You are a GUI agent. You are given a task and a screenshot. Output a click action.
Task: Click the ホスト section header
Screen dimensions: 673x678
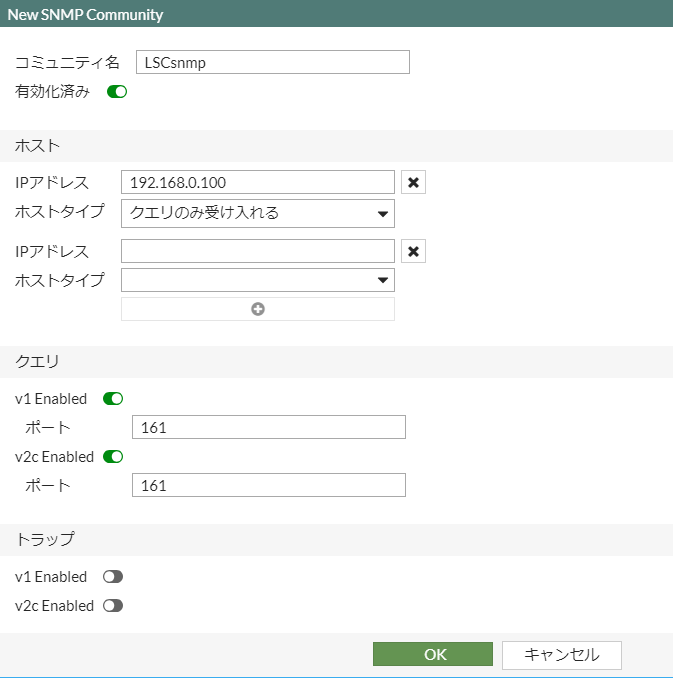click(x=336, y=146)
